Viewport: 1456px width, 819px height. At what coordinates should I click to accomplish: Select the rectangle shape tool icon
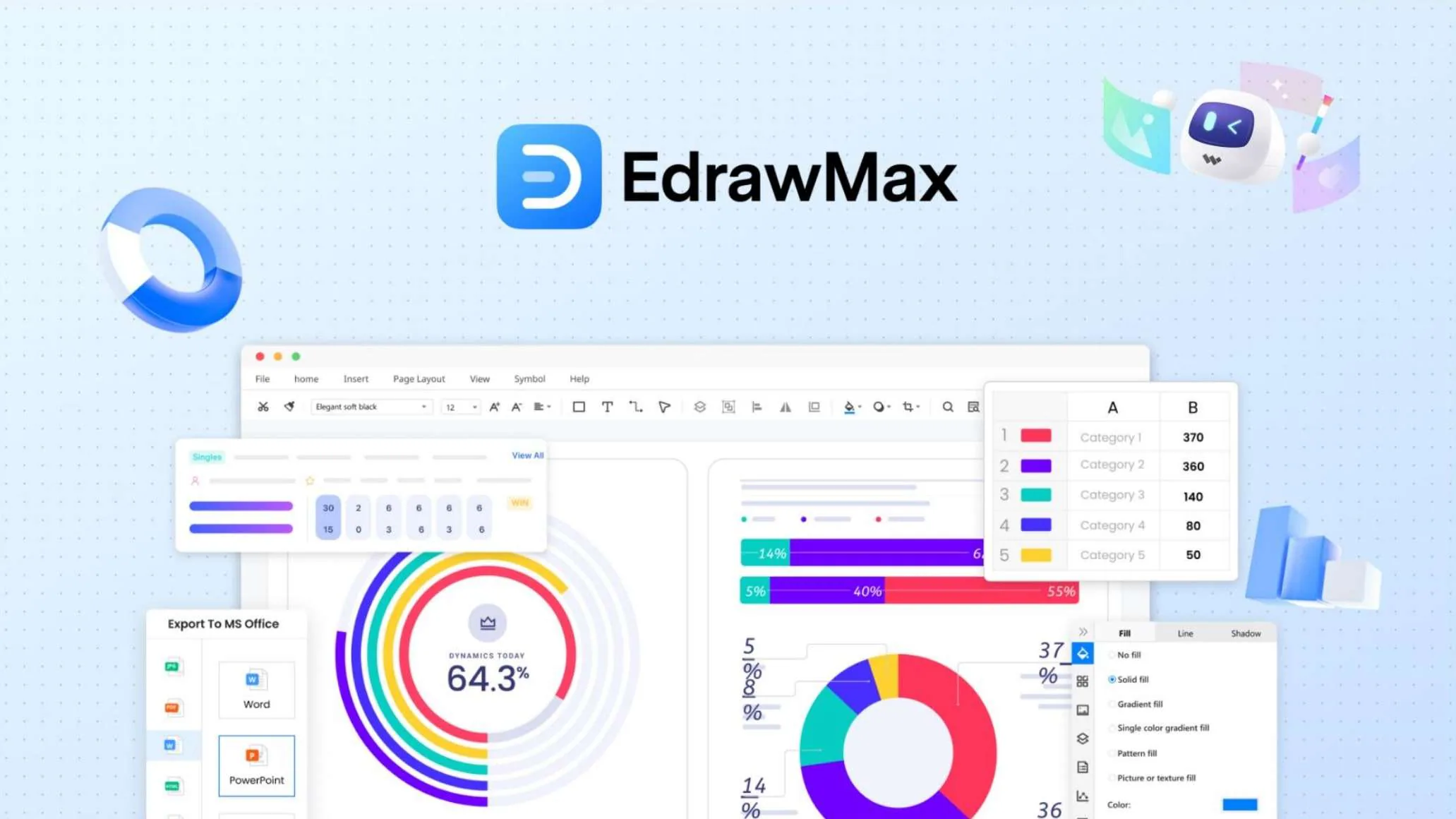(579, 406)
